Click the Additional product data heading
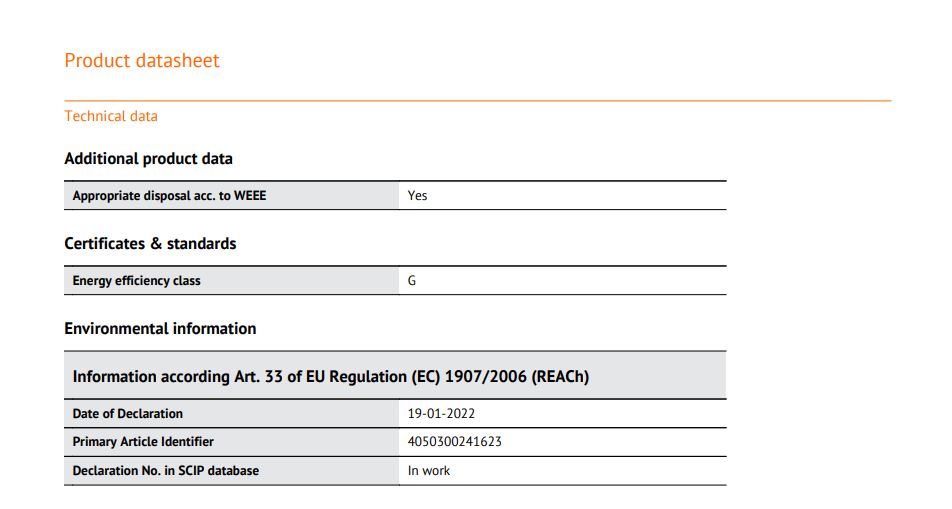 click(x=148, y=159)
